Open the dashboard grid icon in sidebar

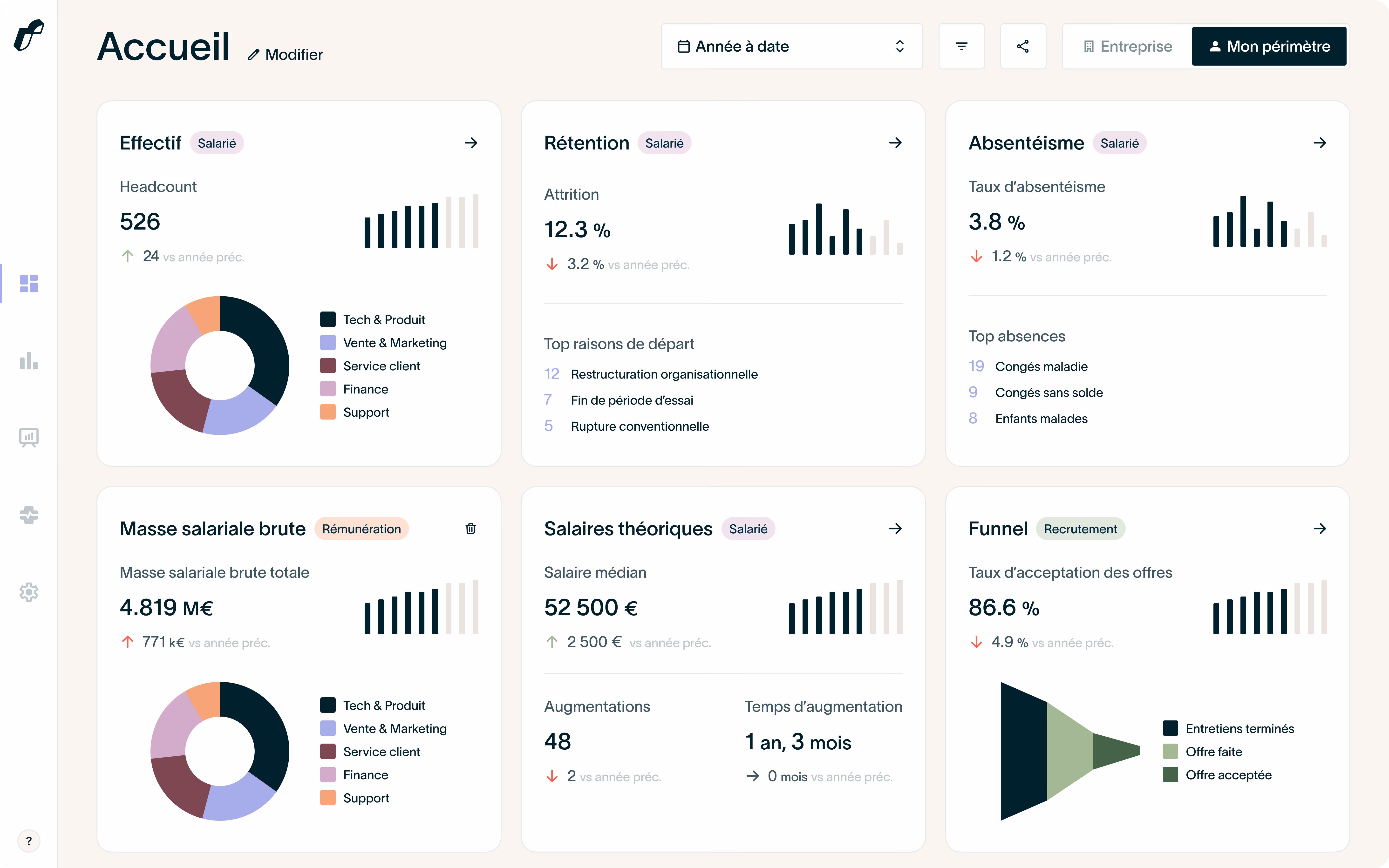pos(29,284)
